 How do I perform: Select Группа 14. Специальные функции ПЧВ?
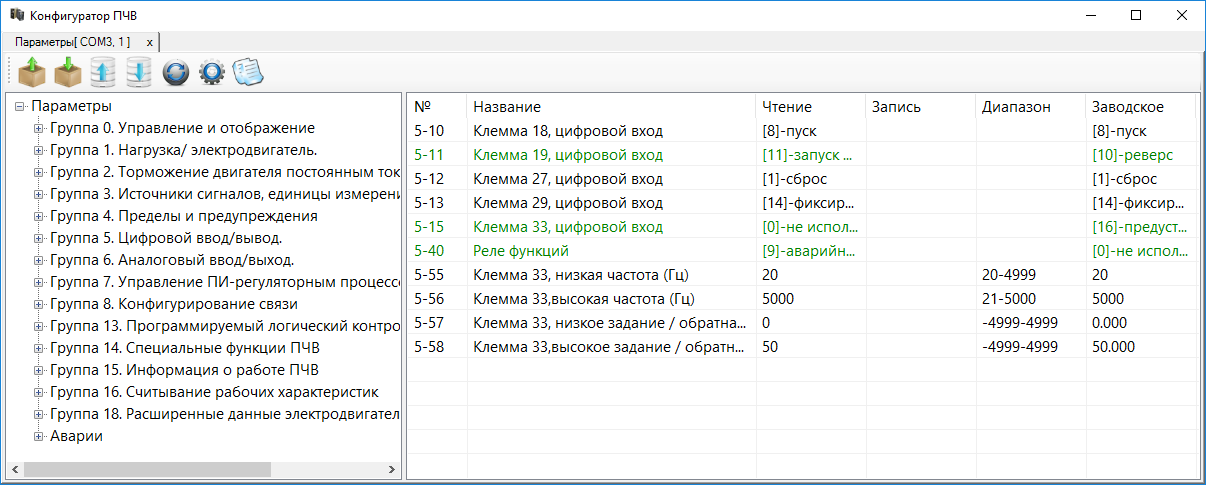click(184, 348)
